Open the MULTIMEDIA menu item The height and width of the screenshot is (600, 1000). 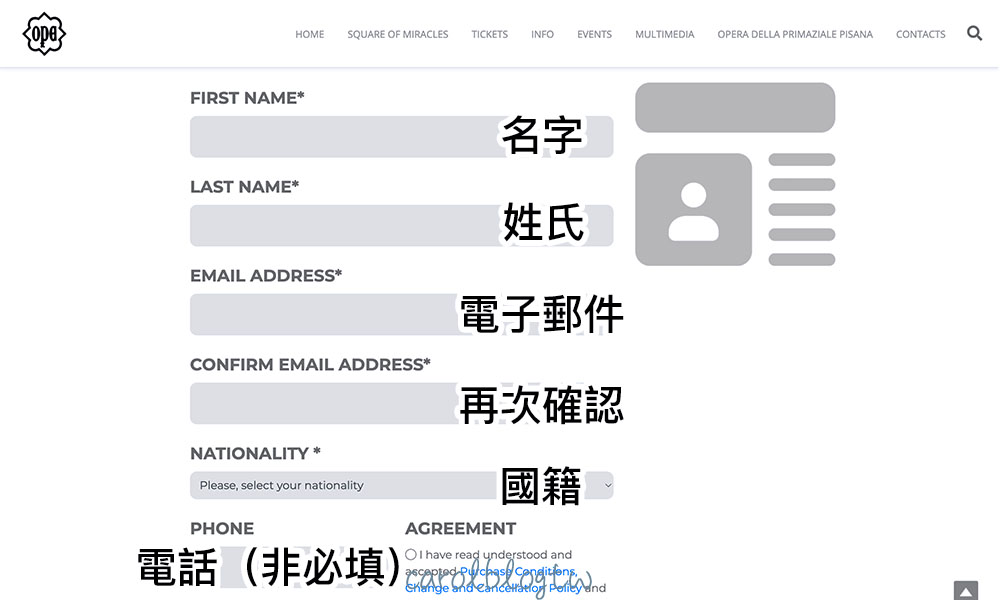tap(664, 34)
